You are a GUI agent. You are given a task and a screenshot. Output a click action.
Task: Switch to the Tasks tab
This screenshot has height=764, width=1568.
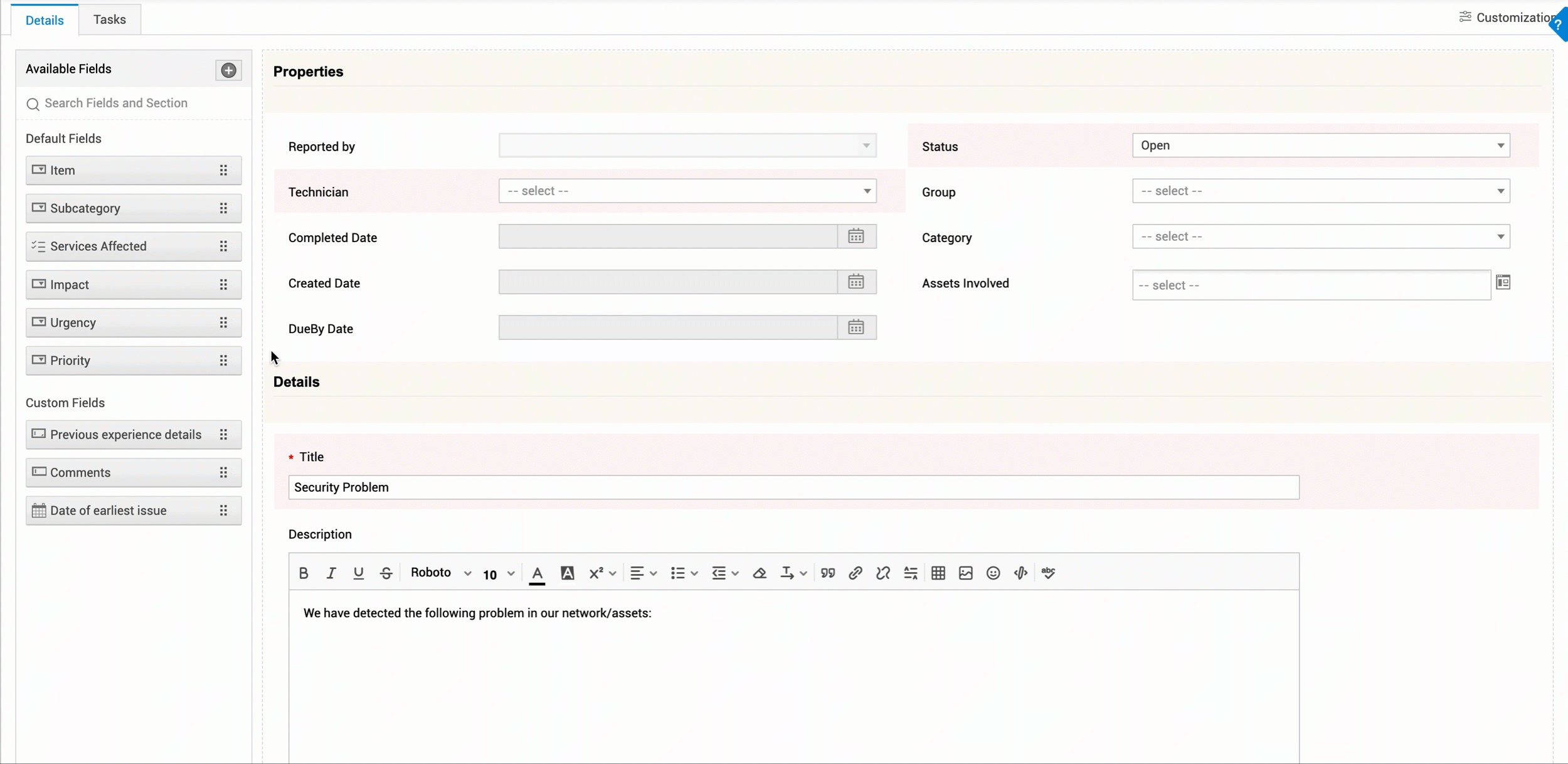[110, 19]
